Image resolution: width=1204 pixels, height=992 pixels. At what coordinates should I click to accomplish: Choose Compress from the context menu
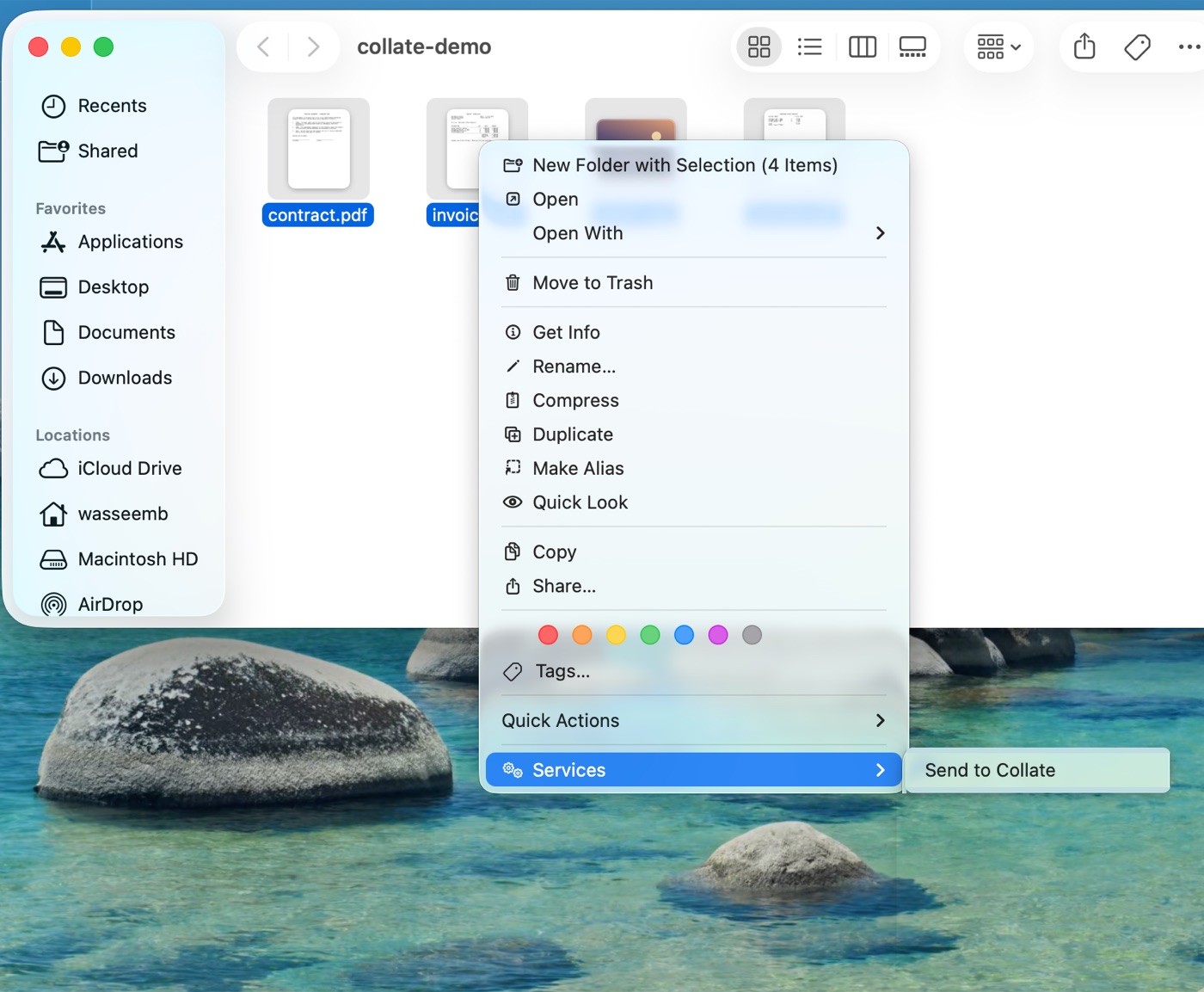coord(694,401)
